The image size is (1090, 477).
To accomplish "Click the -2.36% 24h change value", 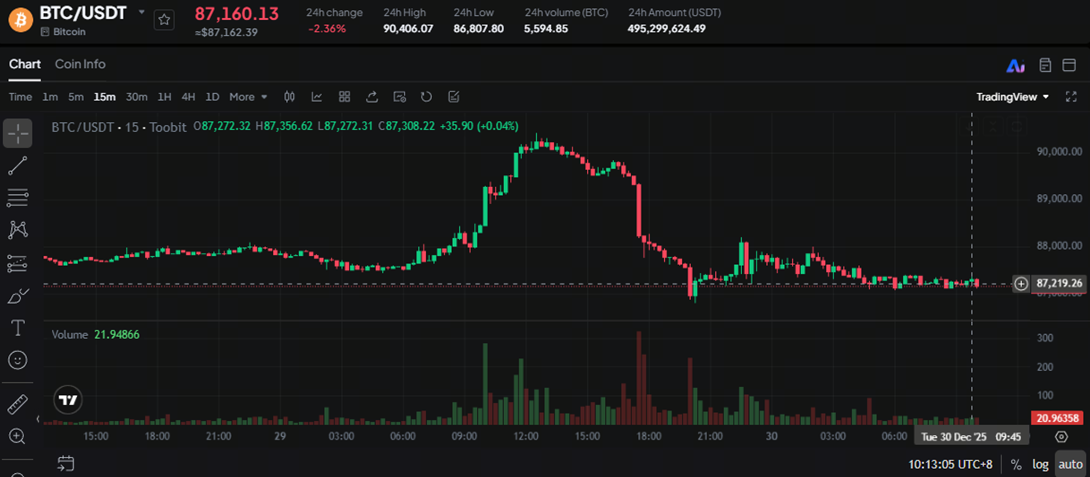I will (x=326, y=29).
